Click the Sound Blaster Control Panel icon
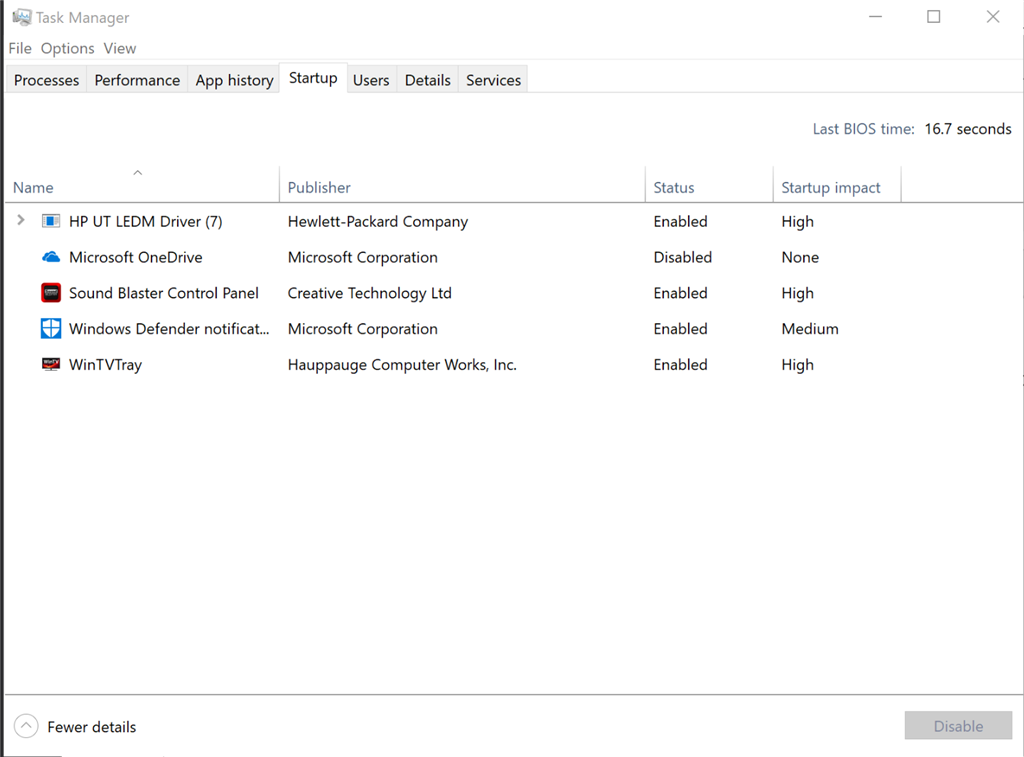1024x757 pixels. tap(51, 293)
